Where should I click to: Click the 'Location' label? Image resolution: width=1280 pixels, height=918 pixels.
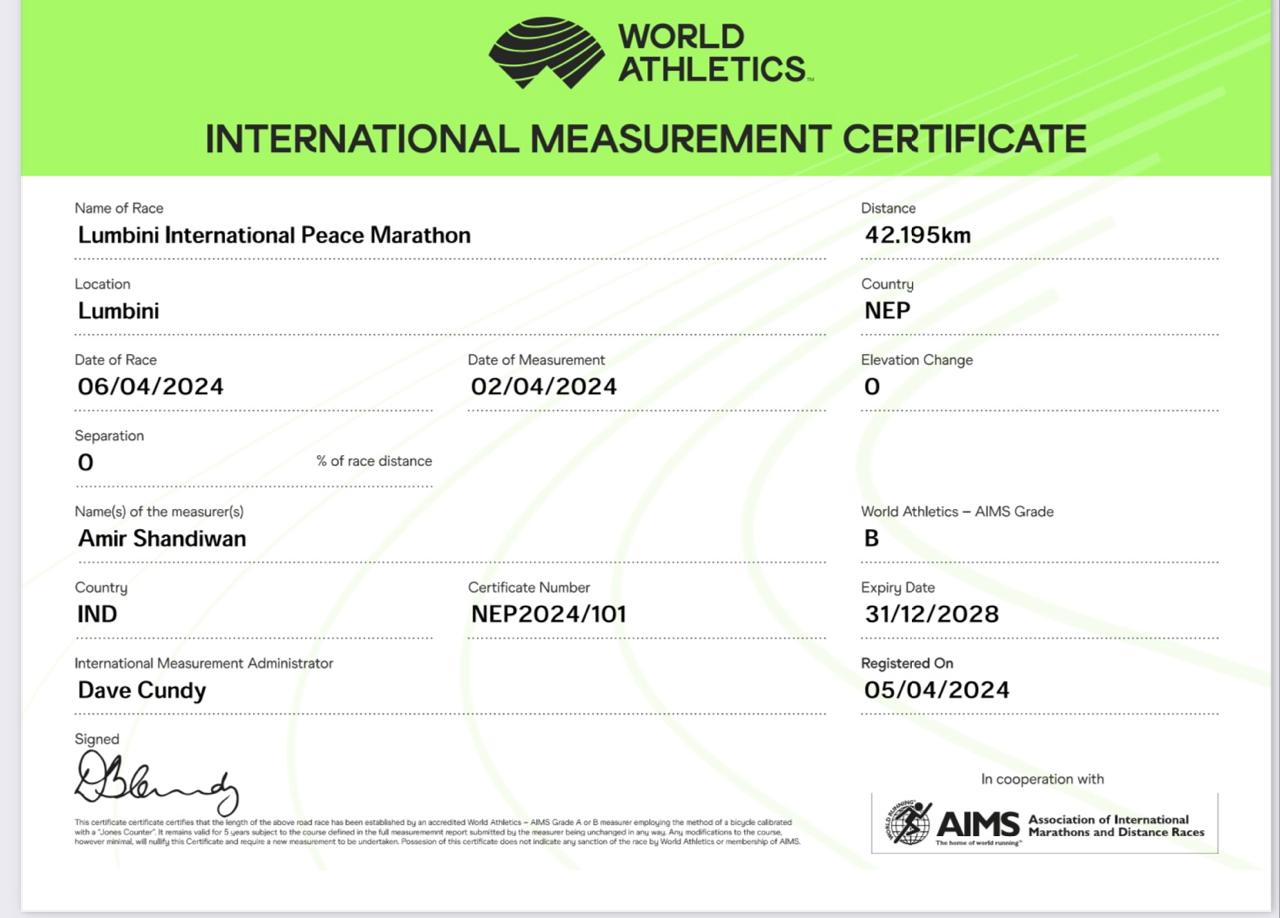click(x=102, y=284)
